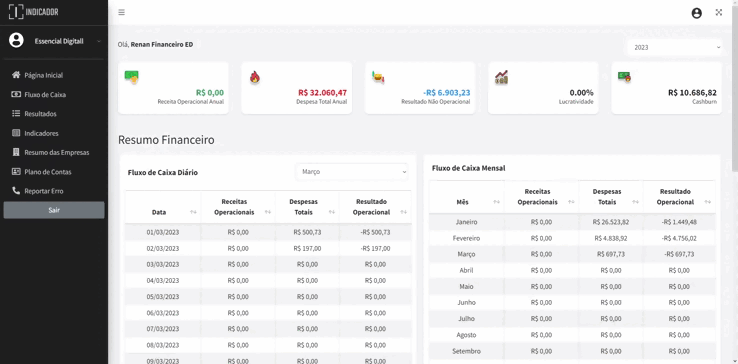
Task: Click the Fevereiro row in monthly table
Action: pos(572,238)
